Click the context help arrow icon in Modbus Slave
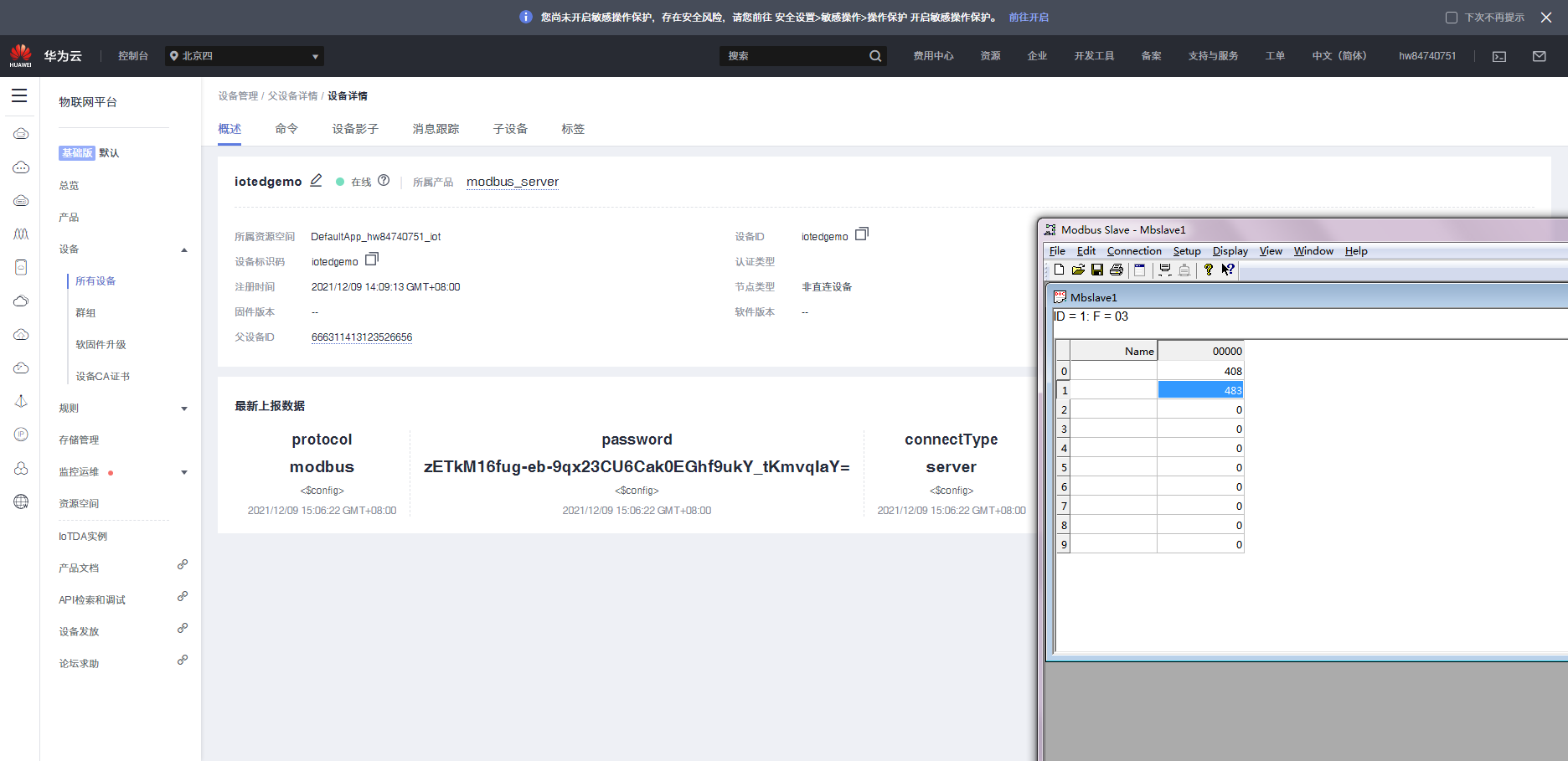The image size is (1568, 761). click(x=1228, y=270)
